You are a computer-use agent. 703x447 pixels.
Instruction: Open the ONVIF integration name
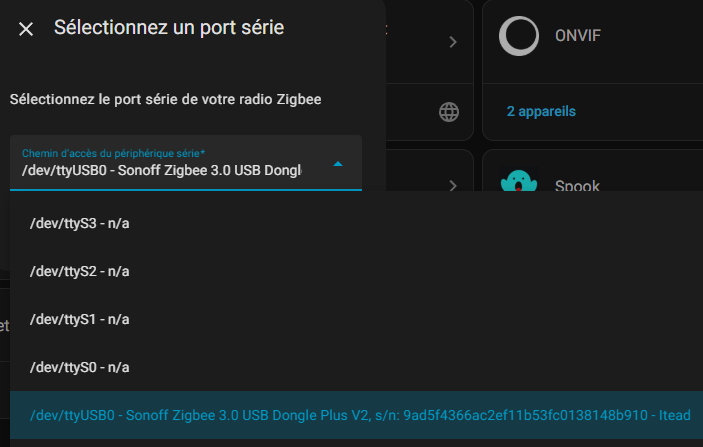[x=577, y=35]
